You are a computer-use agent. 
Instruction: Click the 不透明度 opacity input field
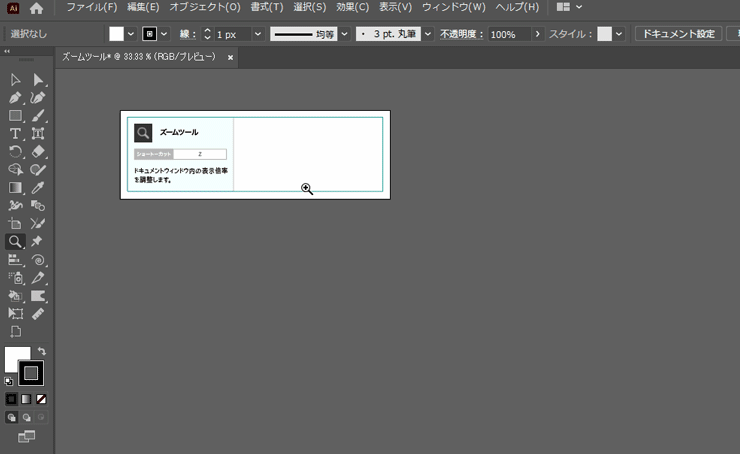click(x=509, y=34)
